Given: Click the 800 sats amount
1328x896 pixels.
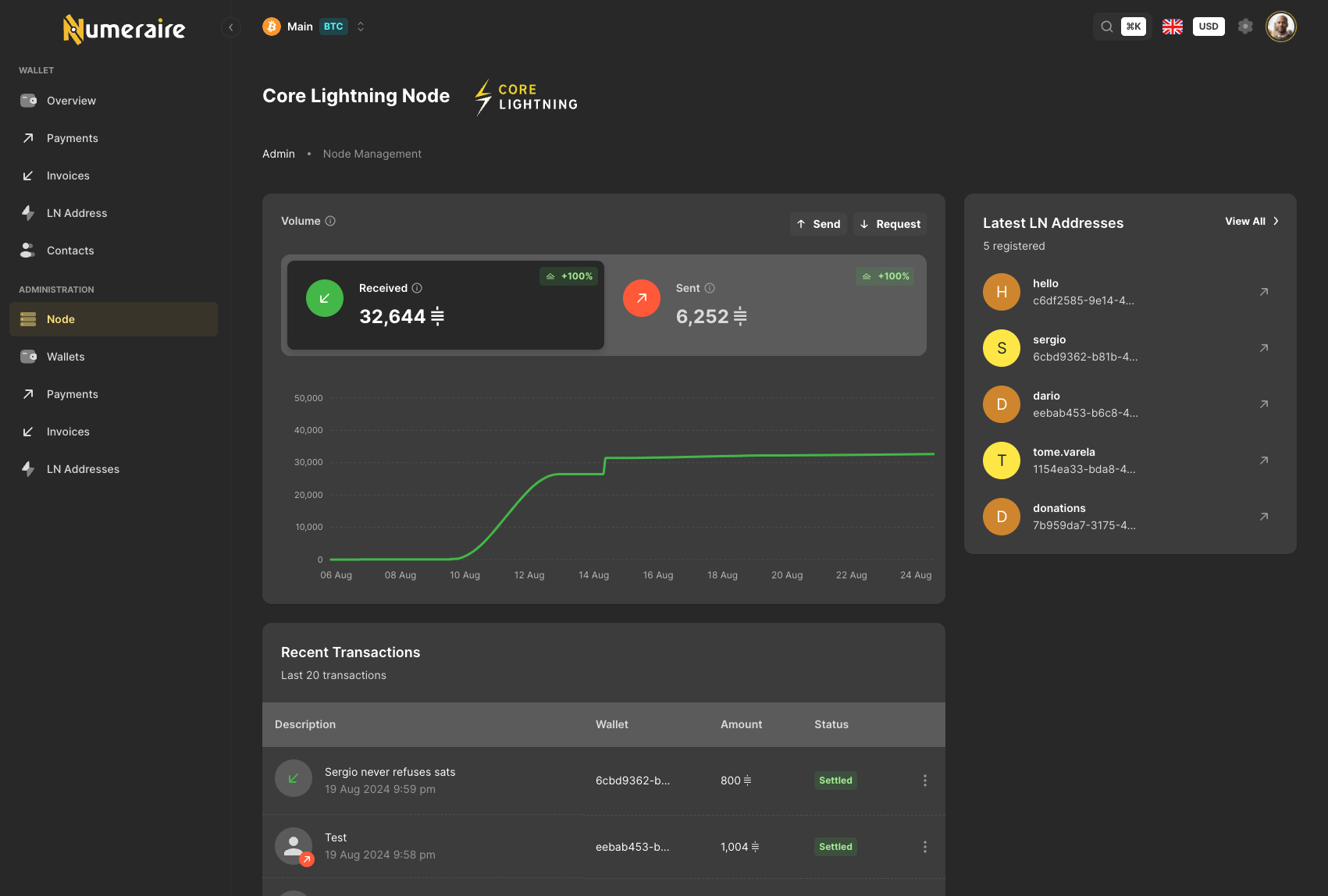Looking at the screenshot, I should tap(736, 780).
